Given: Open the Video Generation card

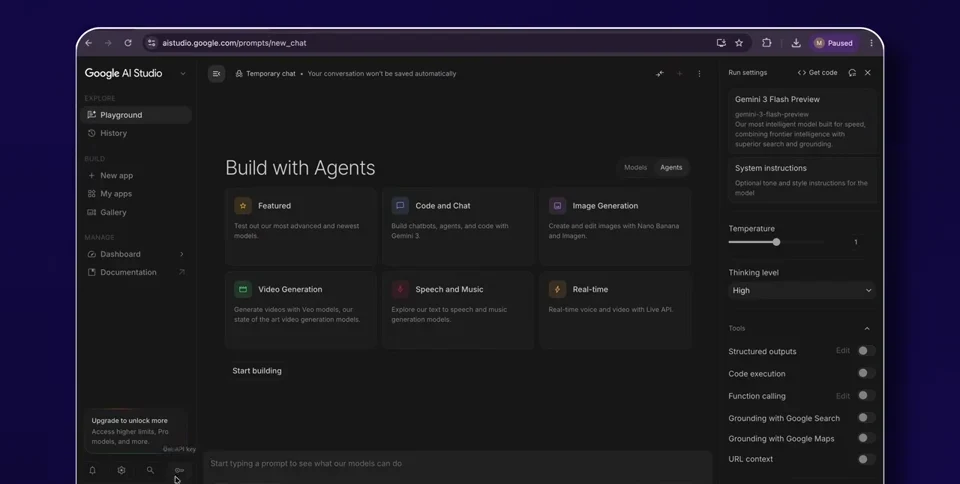Looking at the screenshot, I should pos(300,310).
